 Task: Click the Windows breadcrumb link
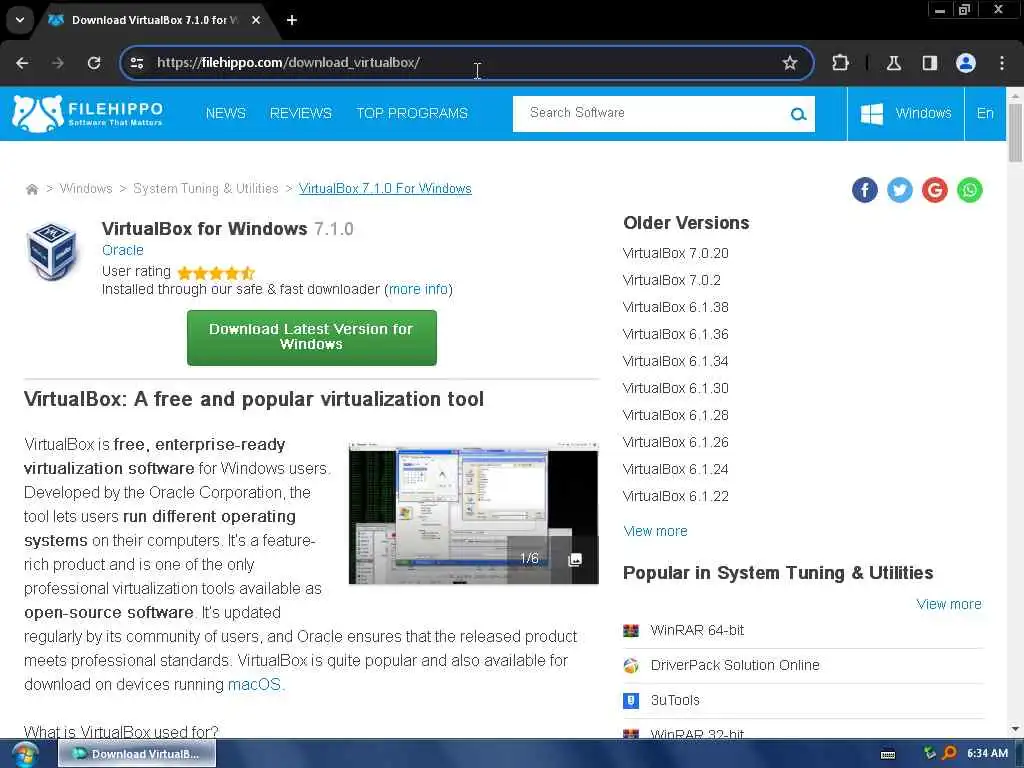pos(86,189)
